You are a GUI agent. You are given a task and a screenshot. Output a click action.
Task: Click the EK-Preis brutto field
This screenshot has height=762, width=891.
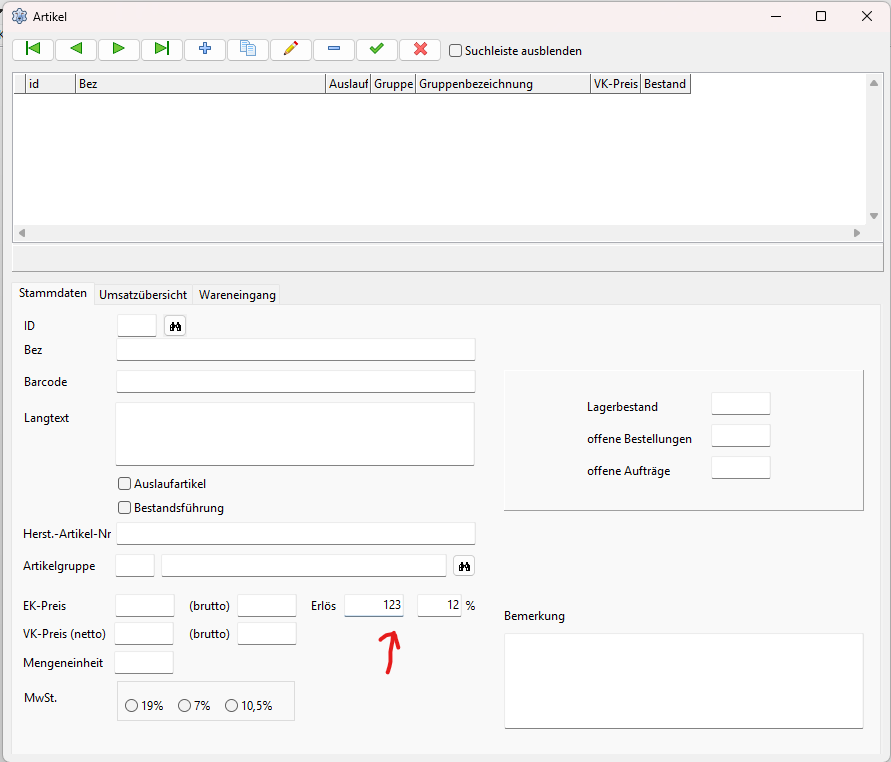coord(267,606)
